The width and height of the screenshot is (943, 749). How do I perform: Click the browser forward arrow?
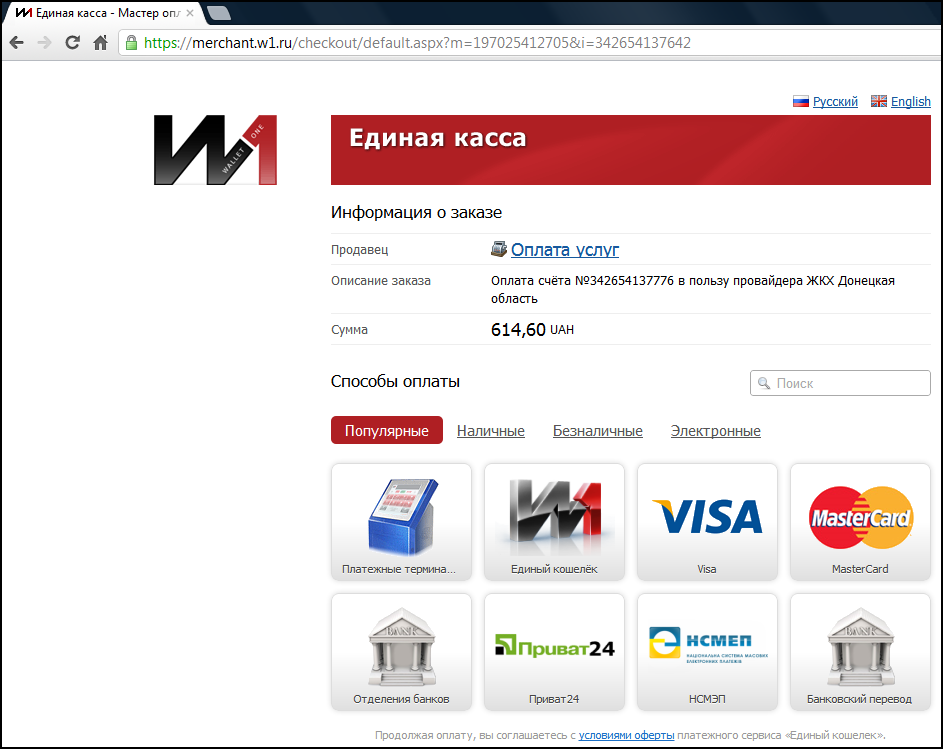[x=45, y=43]
